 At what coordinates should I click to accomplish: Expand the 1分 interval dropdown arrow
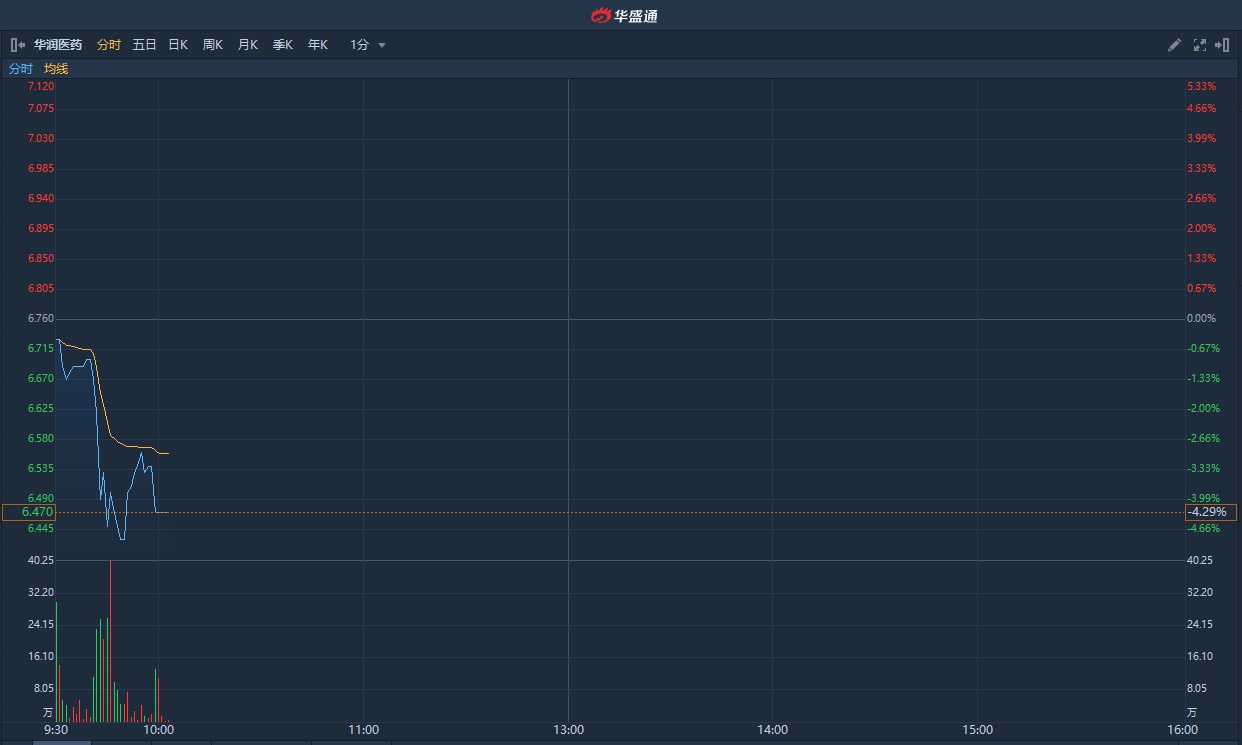382,45
